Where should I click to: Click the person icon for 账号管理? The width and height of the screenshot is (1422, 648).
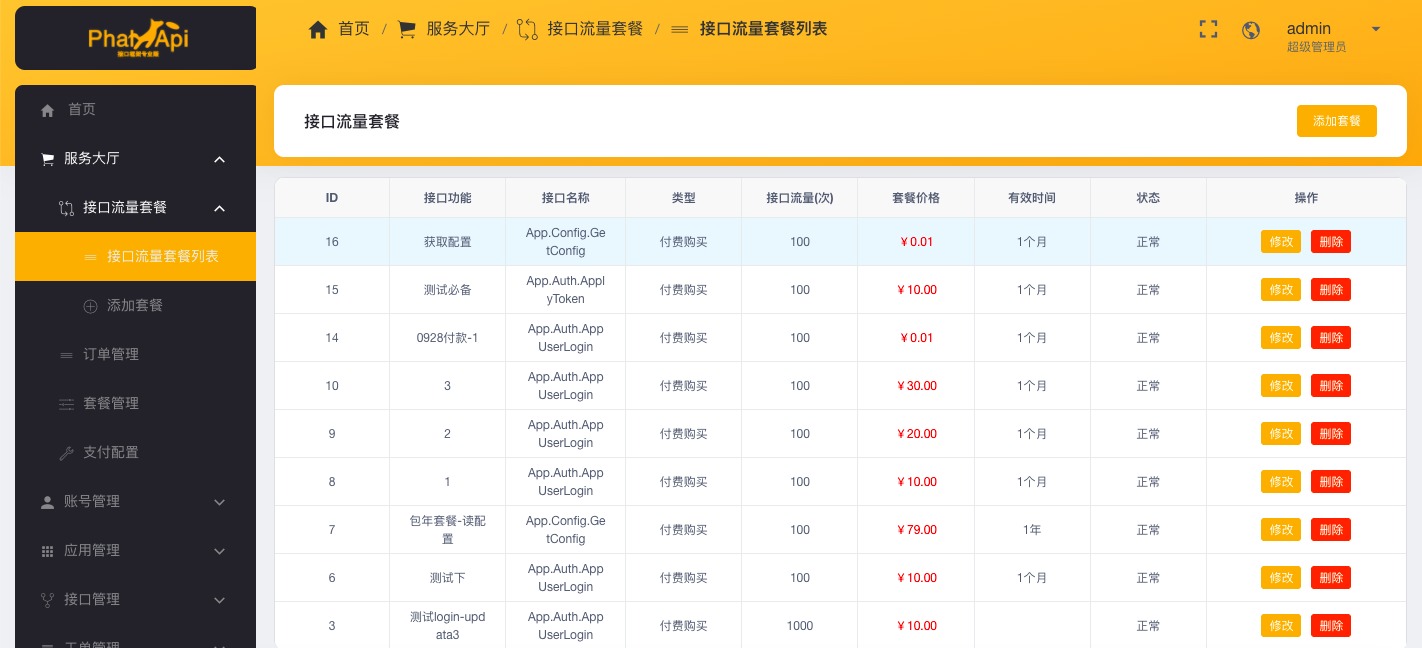(47, 502)
